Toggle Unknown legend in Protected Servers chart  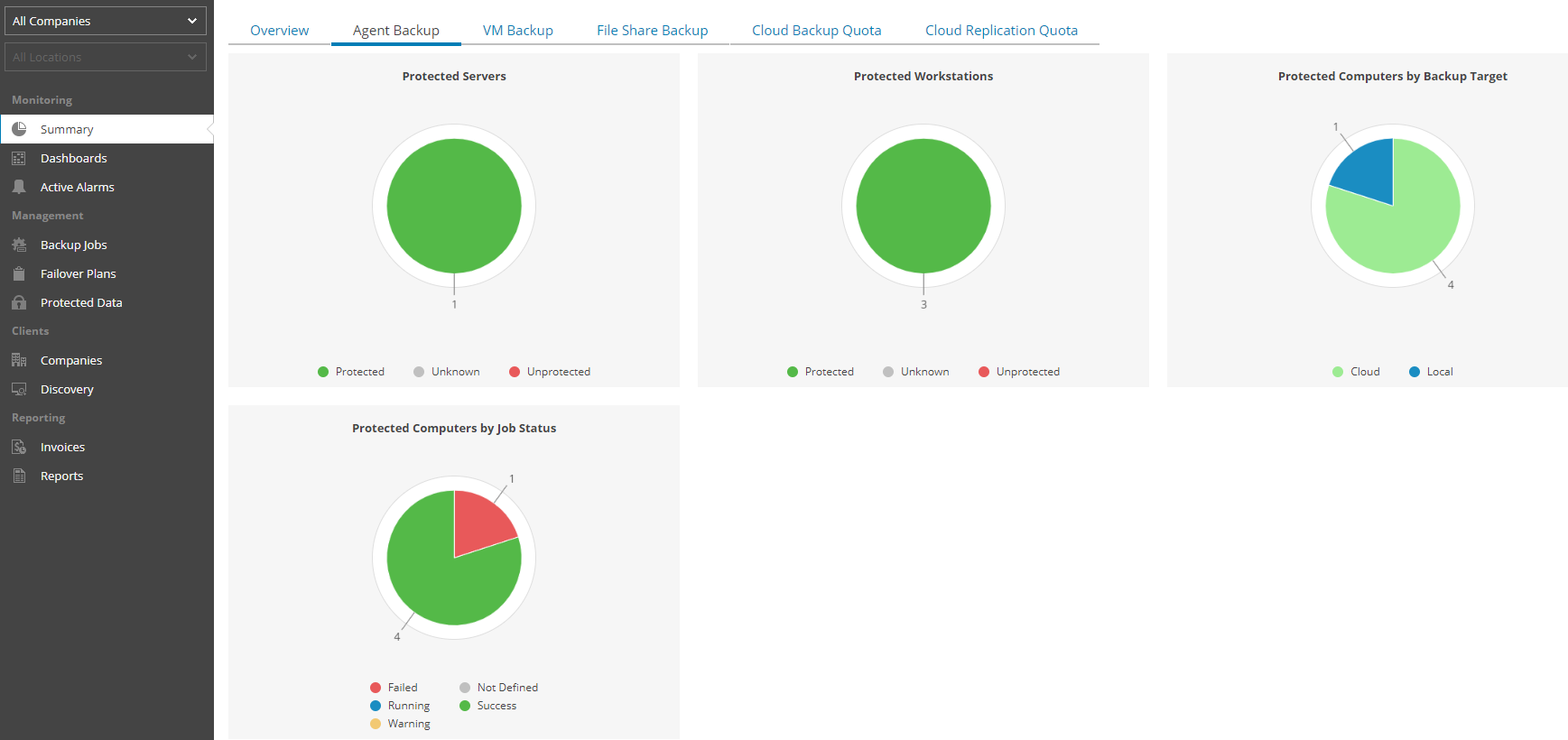(x=447, y=372)
